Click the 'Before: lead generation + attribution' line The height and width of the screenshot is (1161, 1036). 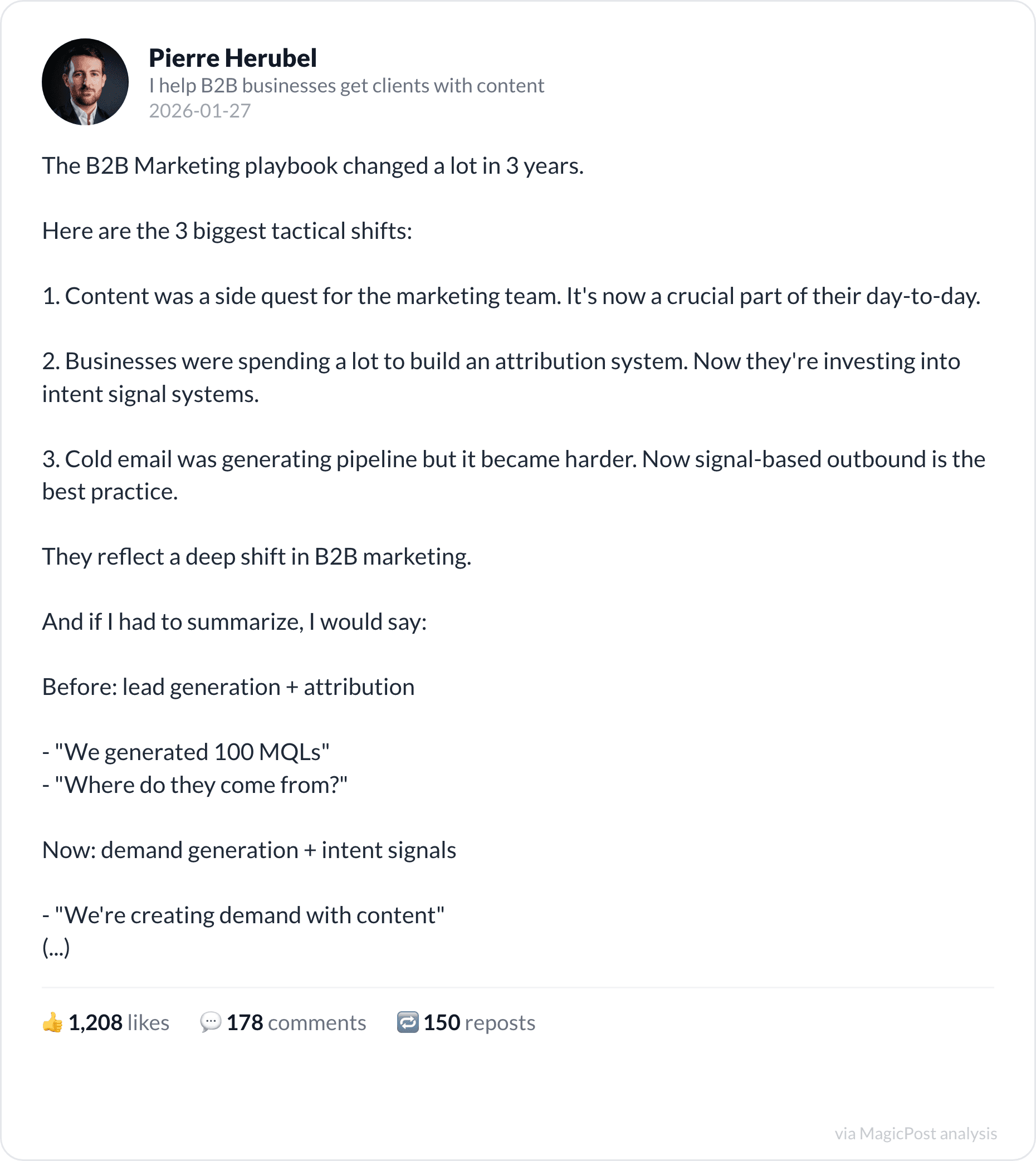tap(228, 687)
